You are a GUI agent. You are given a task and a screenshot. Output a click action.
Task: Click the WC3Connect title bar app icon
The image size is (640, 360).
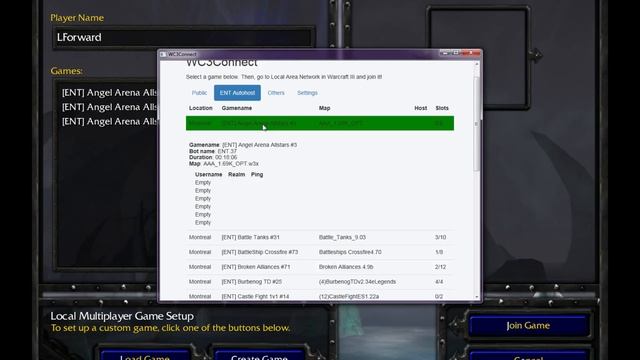[163, 54]
